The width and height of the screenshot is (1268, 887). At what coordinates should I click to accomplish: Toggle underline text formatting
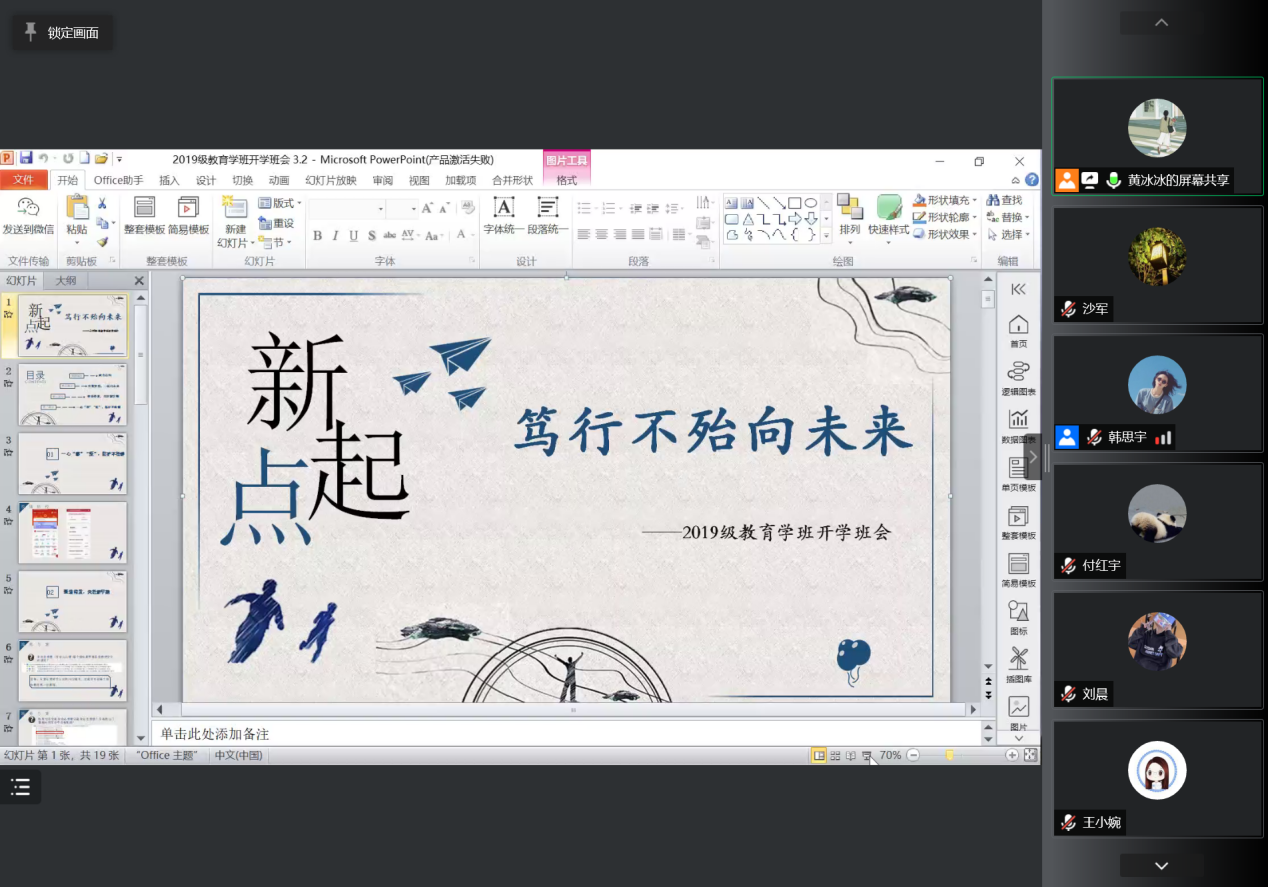coord(353,236)
